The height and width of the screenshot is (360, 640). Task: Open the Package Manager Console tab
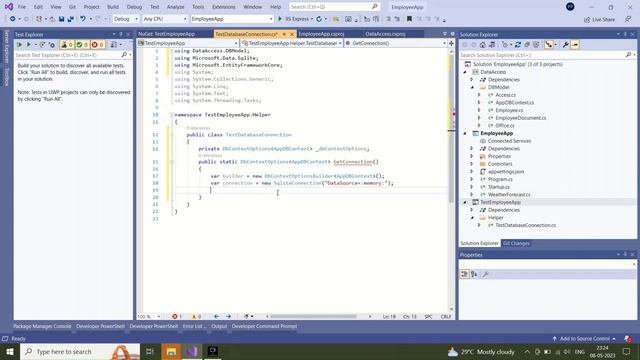click(42, 326)
